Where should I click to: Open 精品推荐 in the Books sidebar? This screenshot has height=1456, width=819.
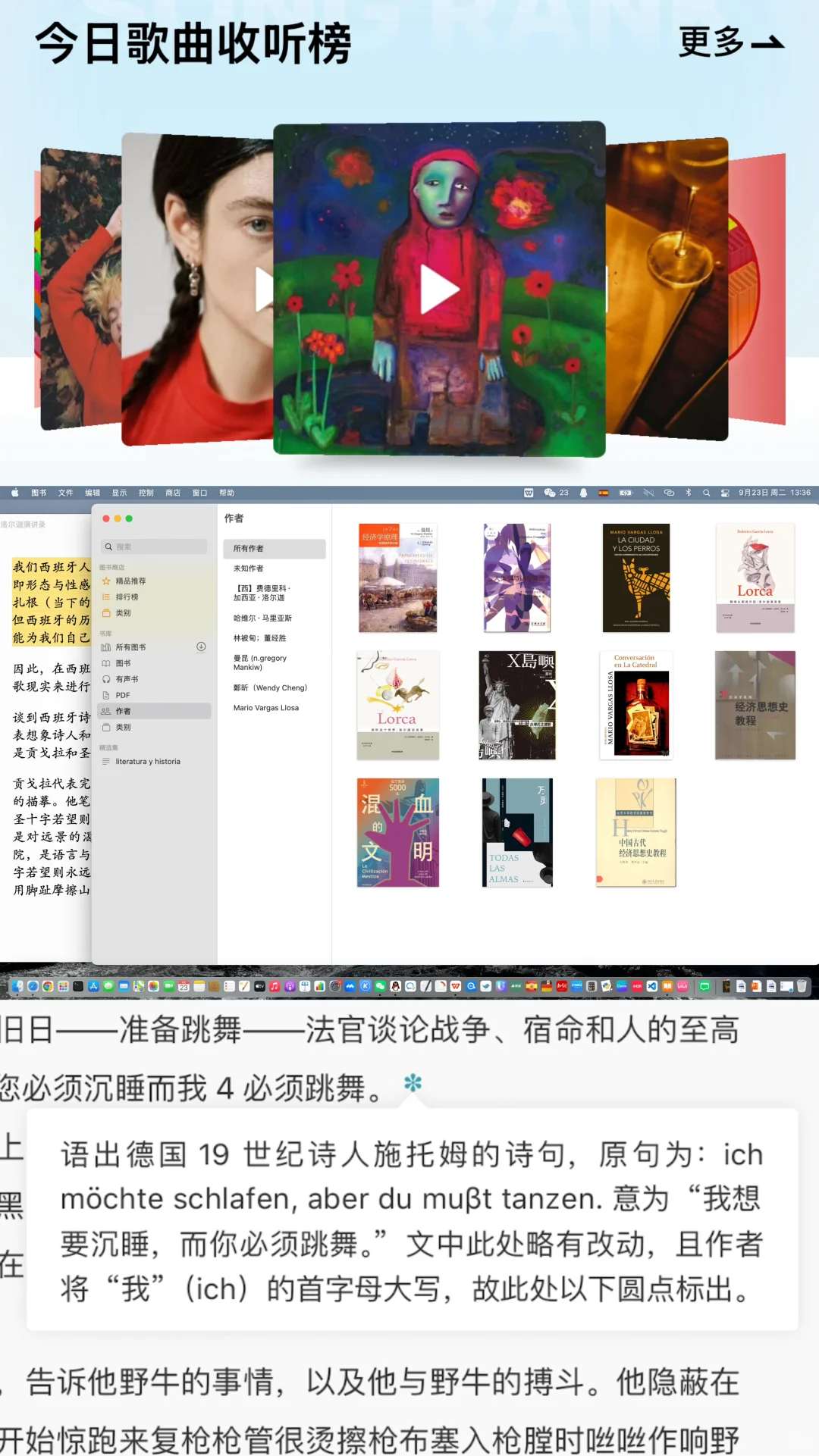pyautogui.click(x=130, y=581)
